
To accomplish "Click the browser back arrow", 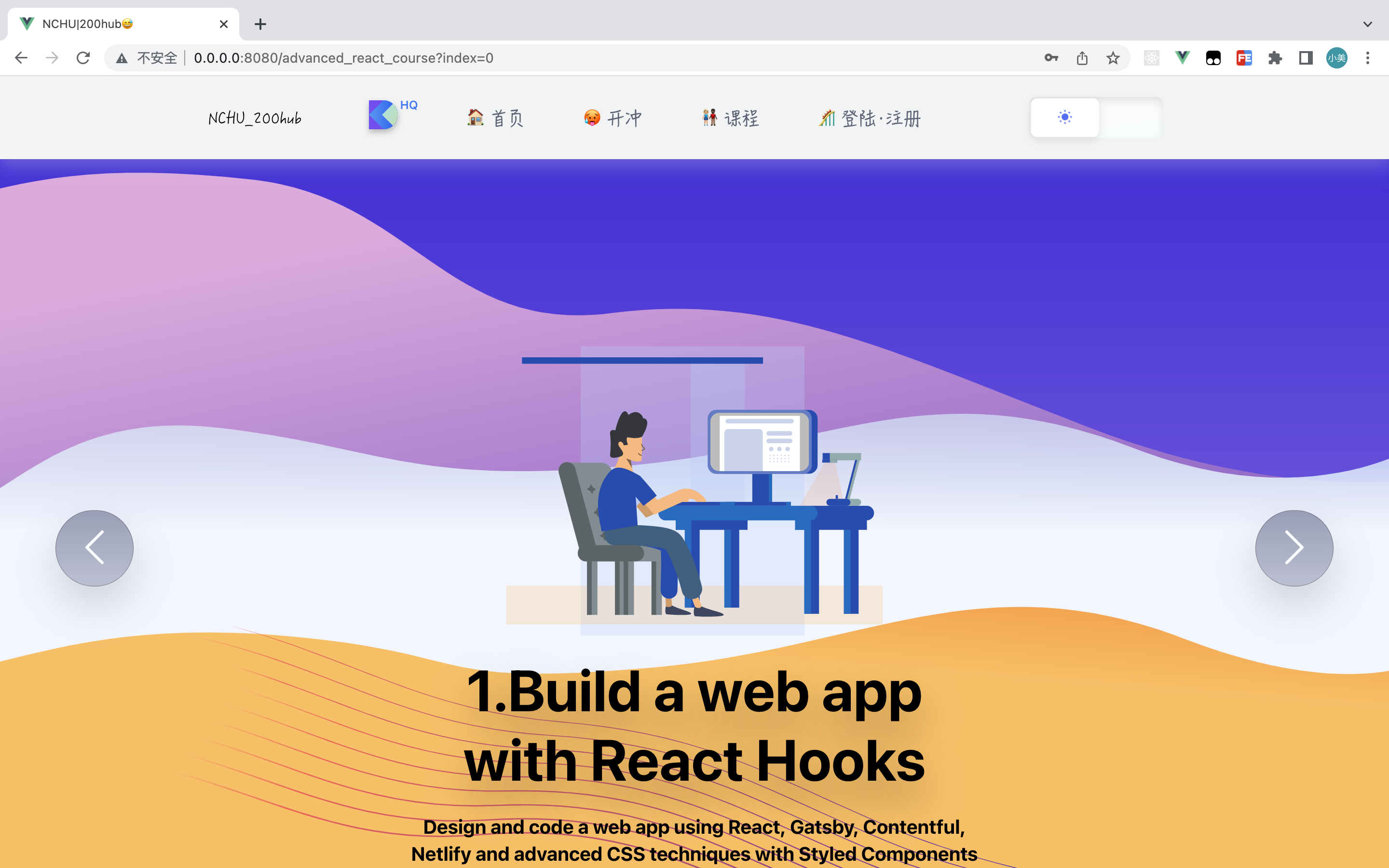I will pos(21,58).
